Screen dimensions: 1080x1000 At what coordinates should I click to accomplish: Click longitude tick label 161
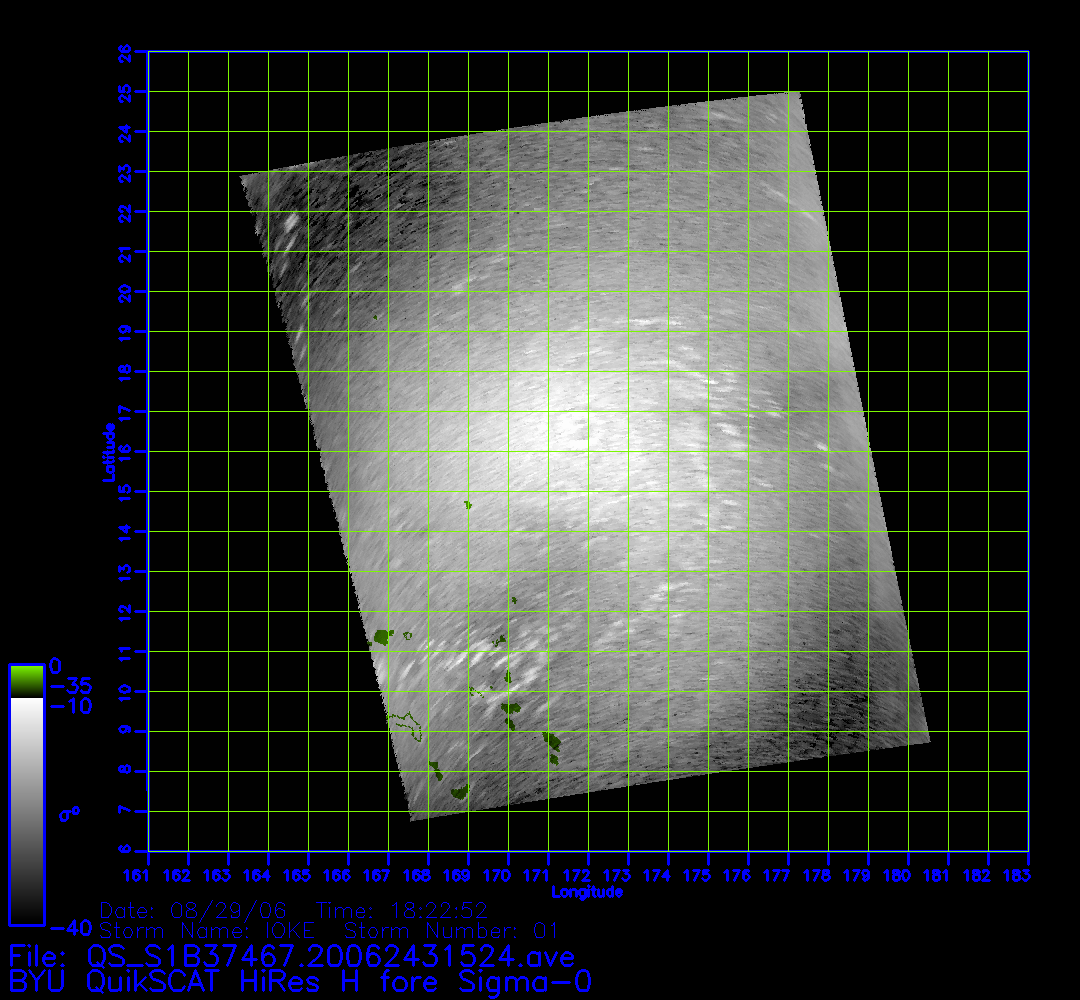click(148, 877)
